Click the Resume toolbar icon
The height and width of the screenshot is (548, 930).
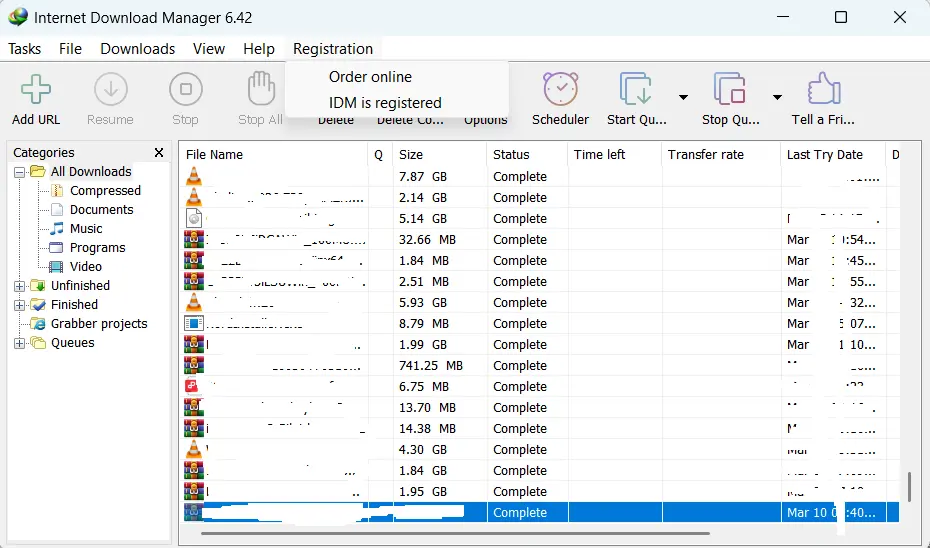point(110,90)
